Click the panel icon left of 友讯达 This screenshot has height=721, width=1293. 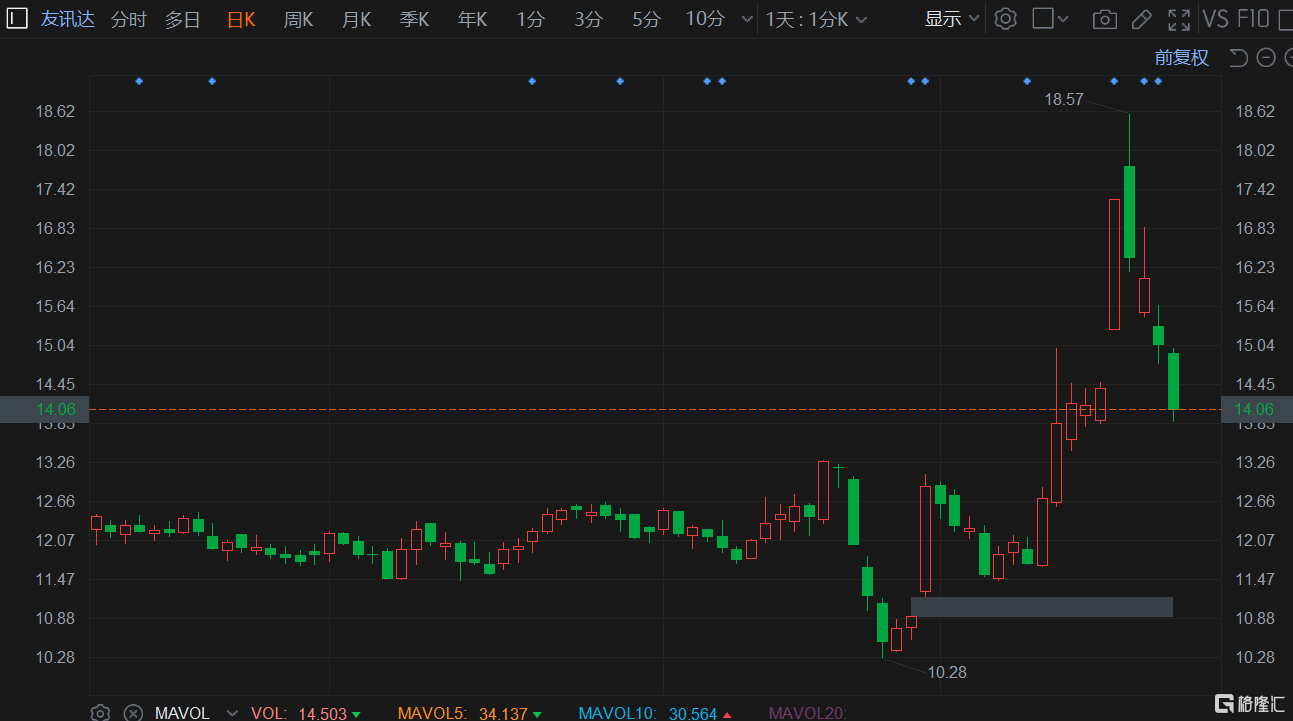point(18,19)
